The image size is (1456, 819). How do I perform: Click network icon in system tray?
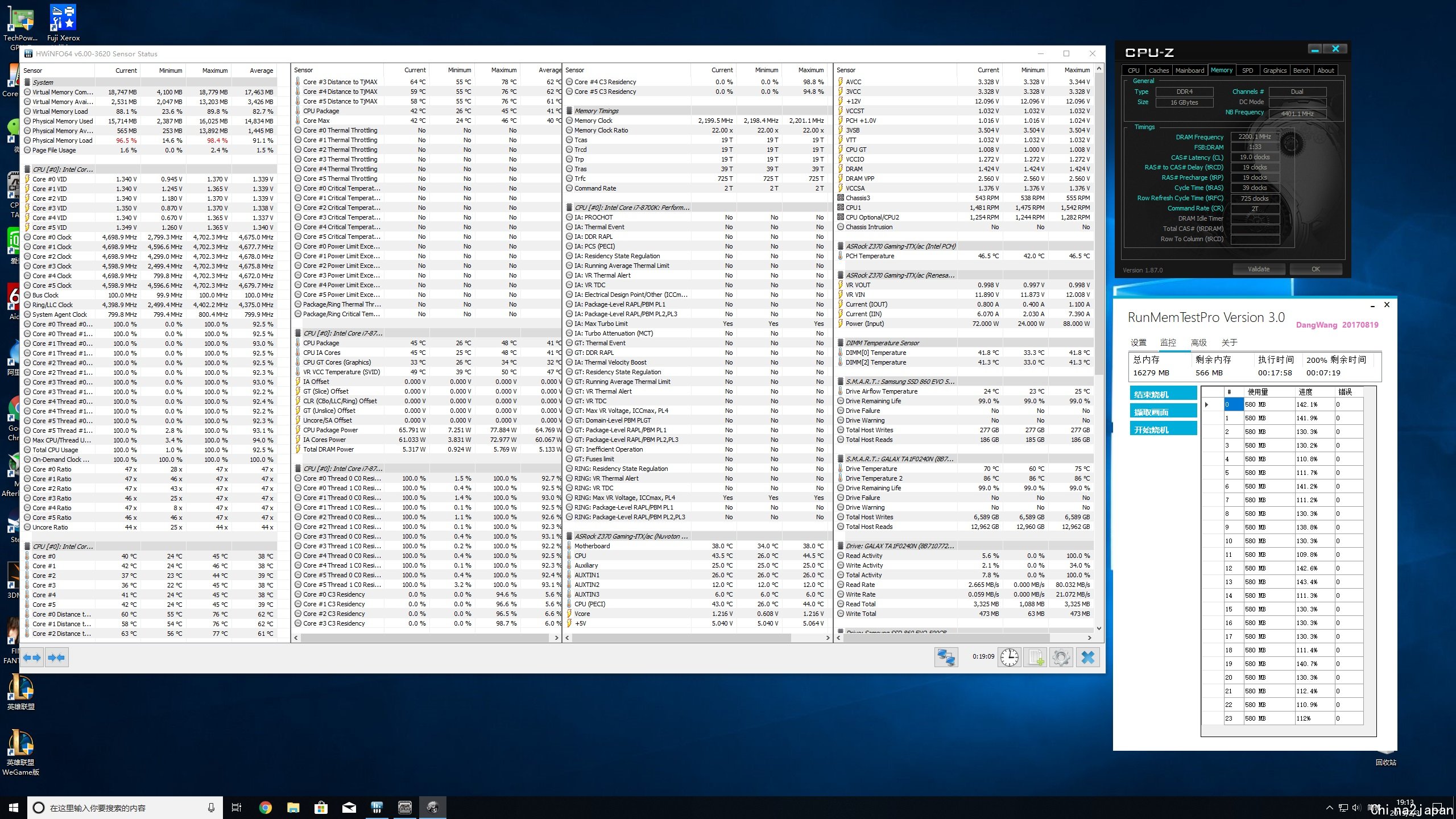click(1343, 808)
